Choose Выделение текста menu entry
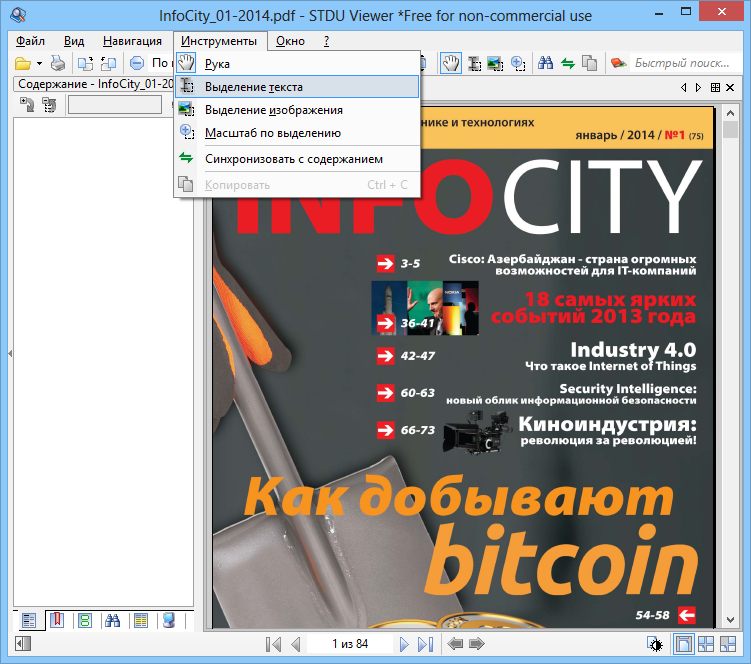Screen dimensions: 751x664 (297, 87)
